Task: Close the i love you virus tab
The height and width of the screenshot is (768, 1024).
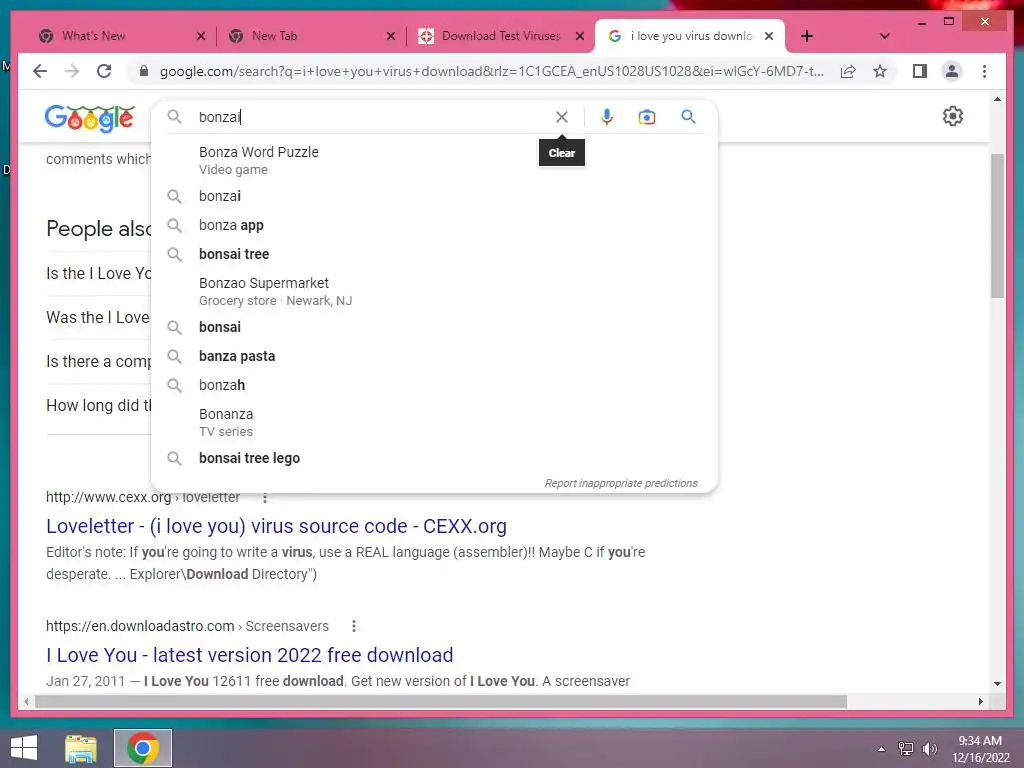Action: coord(769,36)
